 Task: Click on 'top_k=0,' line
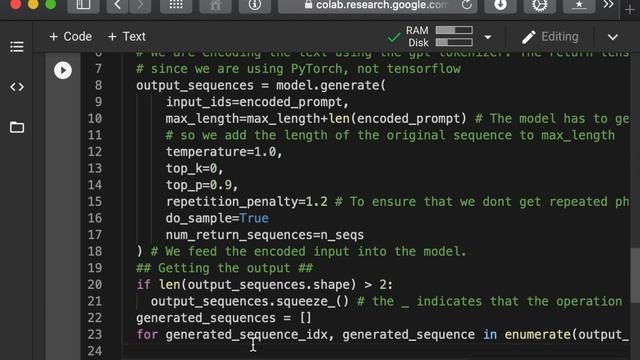[x=195, y=169]
